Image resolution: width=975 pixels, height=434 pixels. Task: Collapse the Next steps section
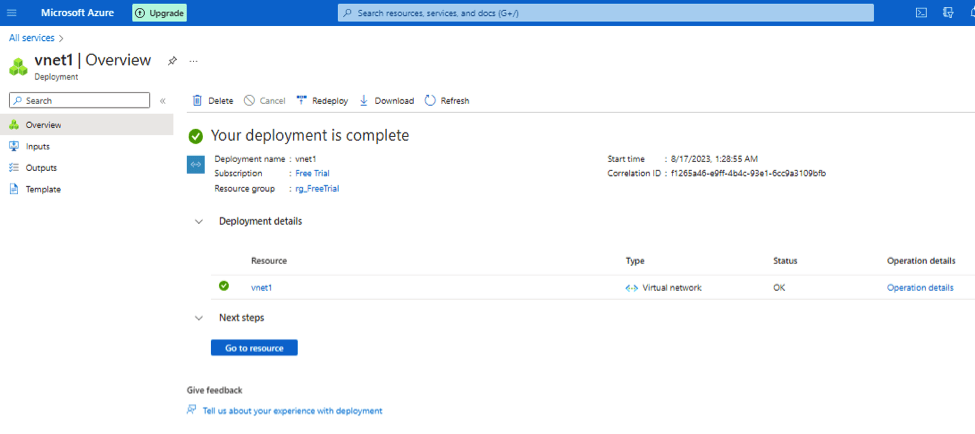coord(199,318)
